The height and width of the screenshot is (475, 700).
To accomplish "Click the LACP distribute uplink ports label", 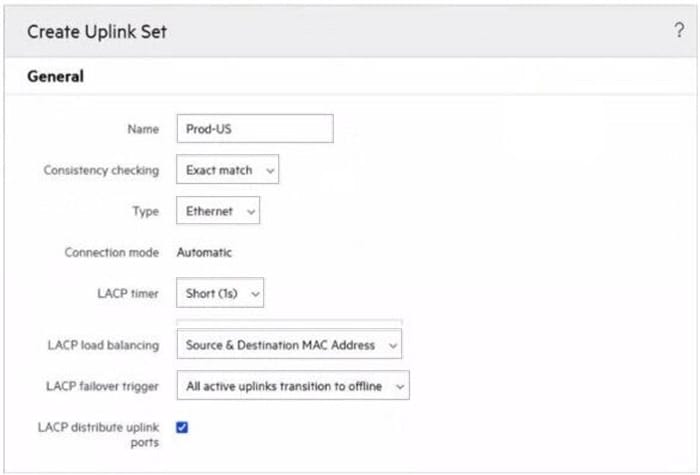I will pyautogui.click(x=99, y=434).
